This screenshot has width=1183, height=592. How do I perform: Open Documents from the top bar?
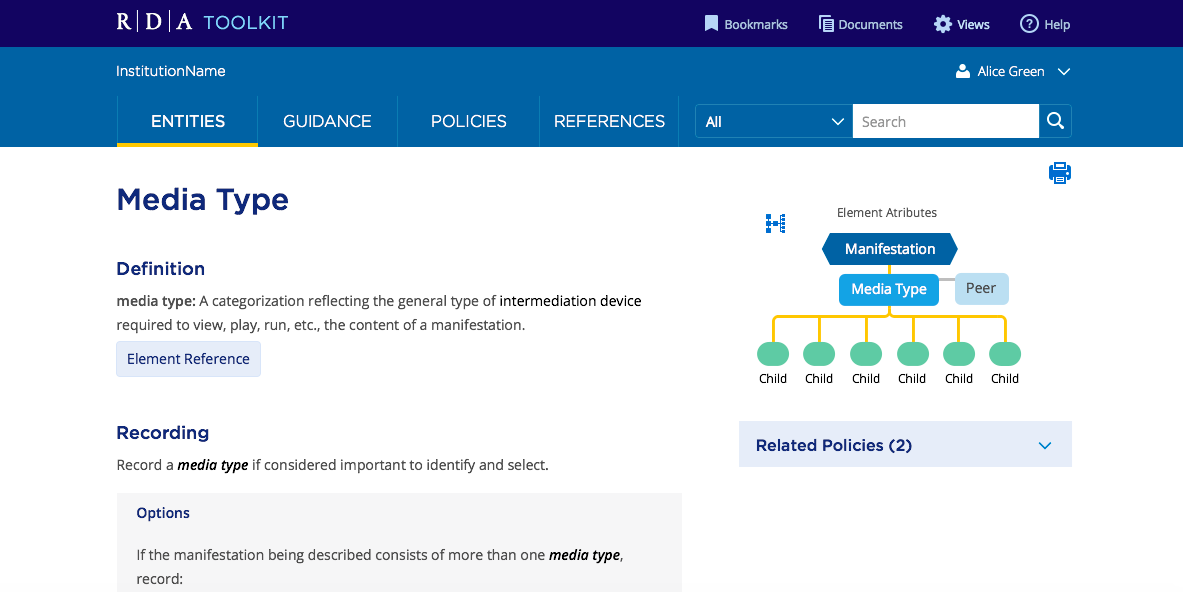859,23
